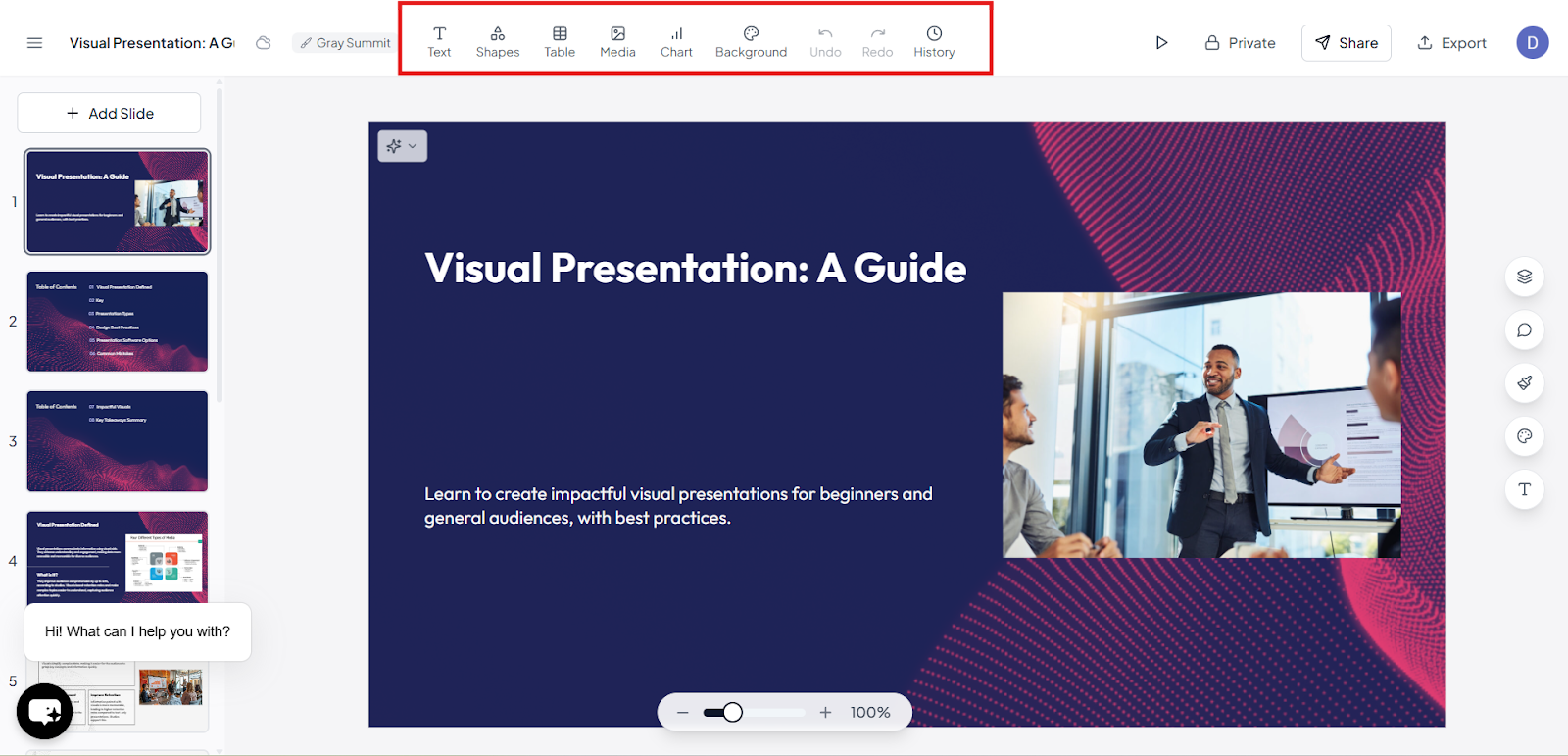
Task: Add a new slide
Action: coord(109,113)
